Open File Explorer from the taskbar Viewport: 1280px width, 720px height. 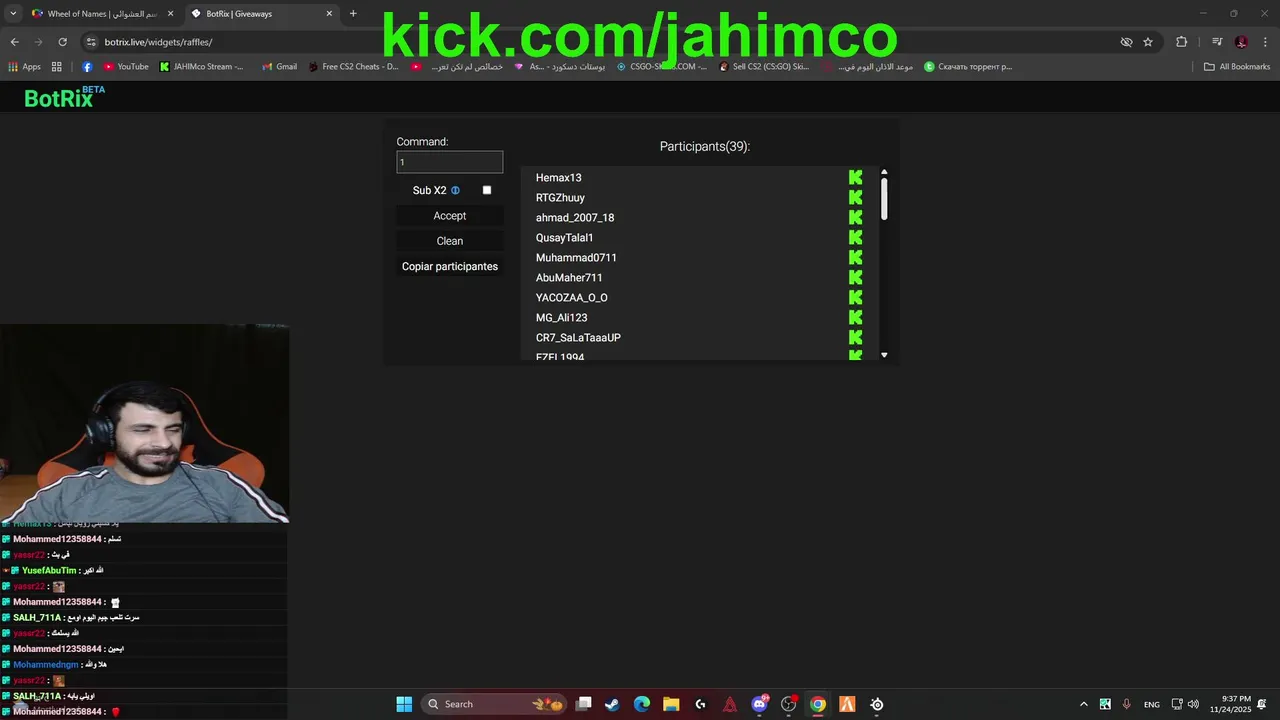click(671, 704)
